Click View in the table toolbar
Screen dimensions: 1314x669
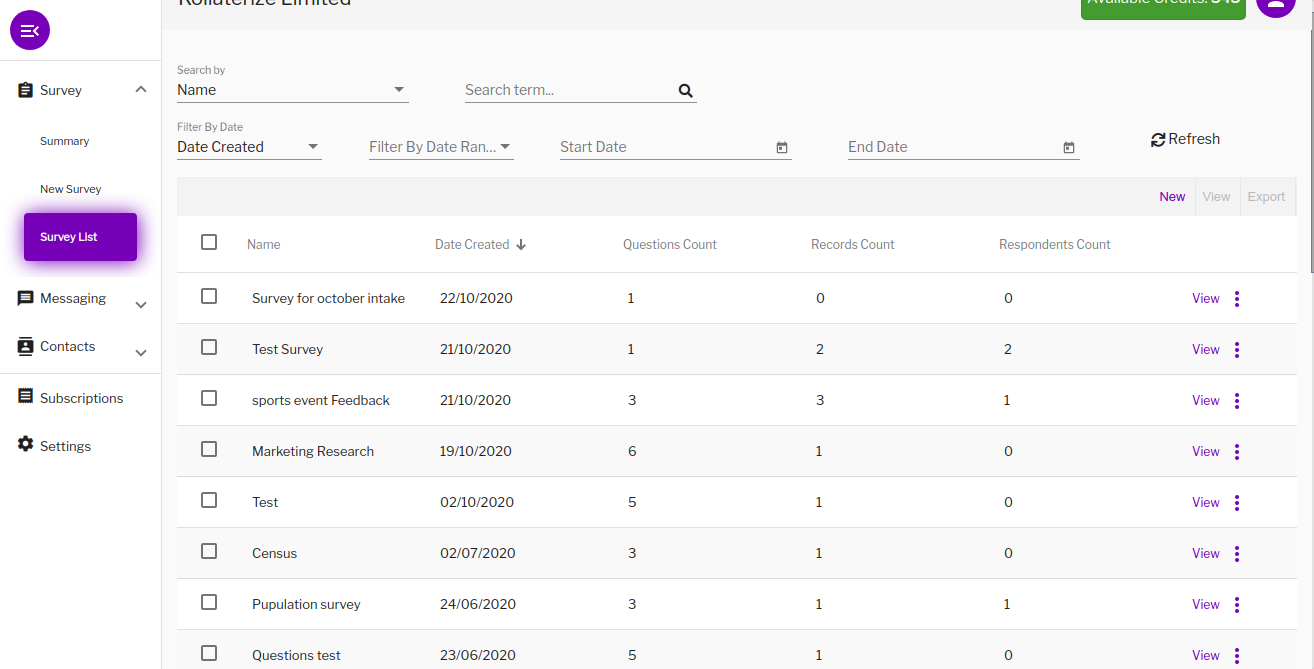[1216, 197]
